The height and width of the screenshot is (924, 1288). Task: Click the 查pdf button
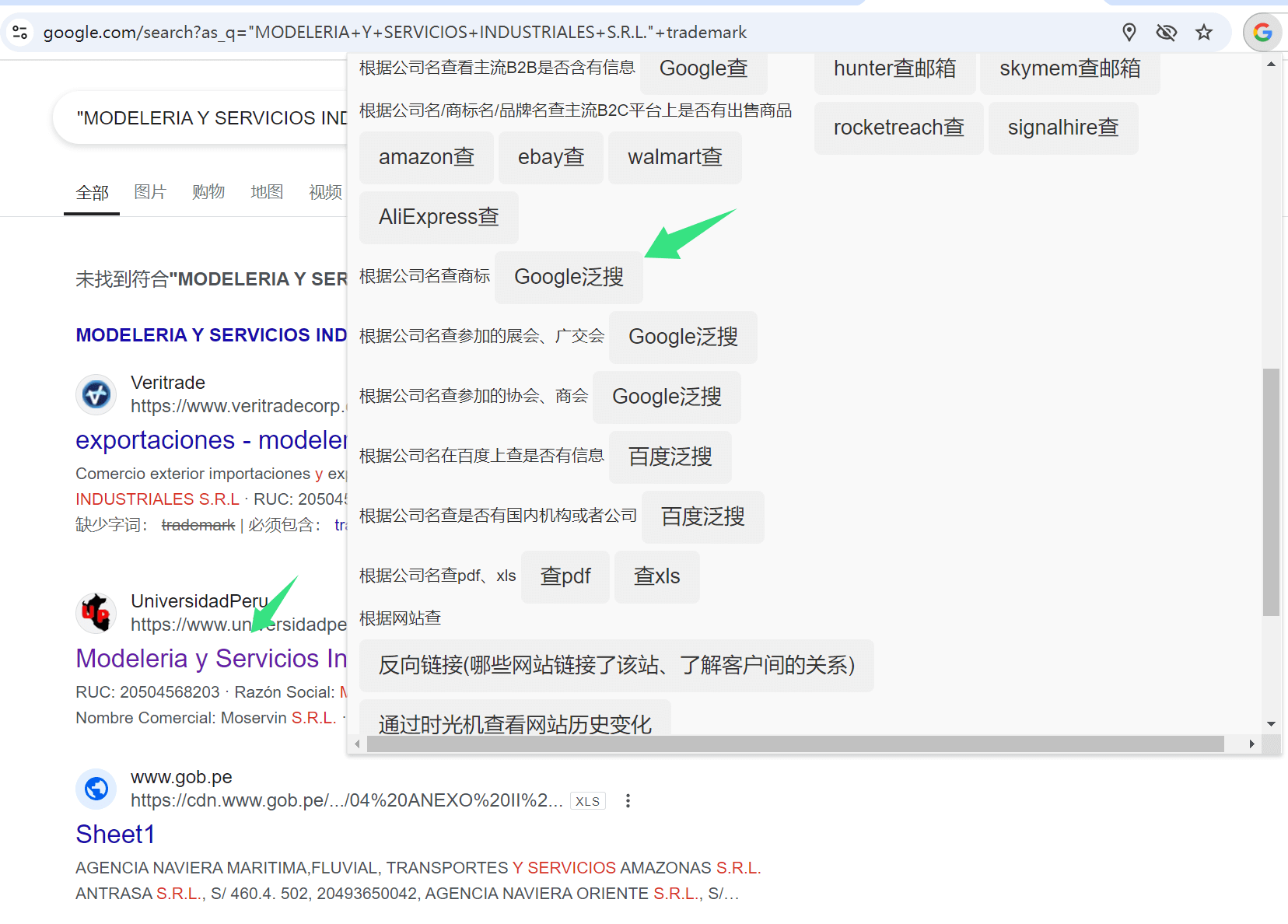565,576
